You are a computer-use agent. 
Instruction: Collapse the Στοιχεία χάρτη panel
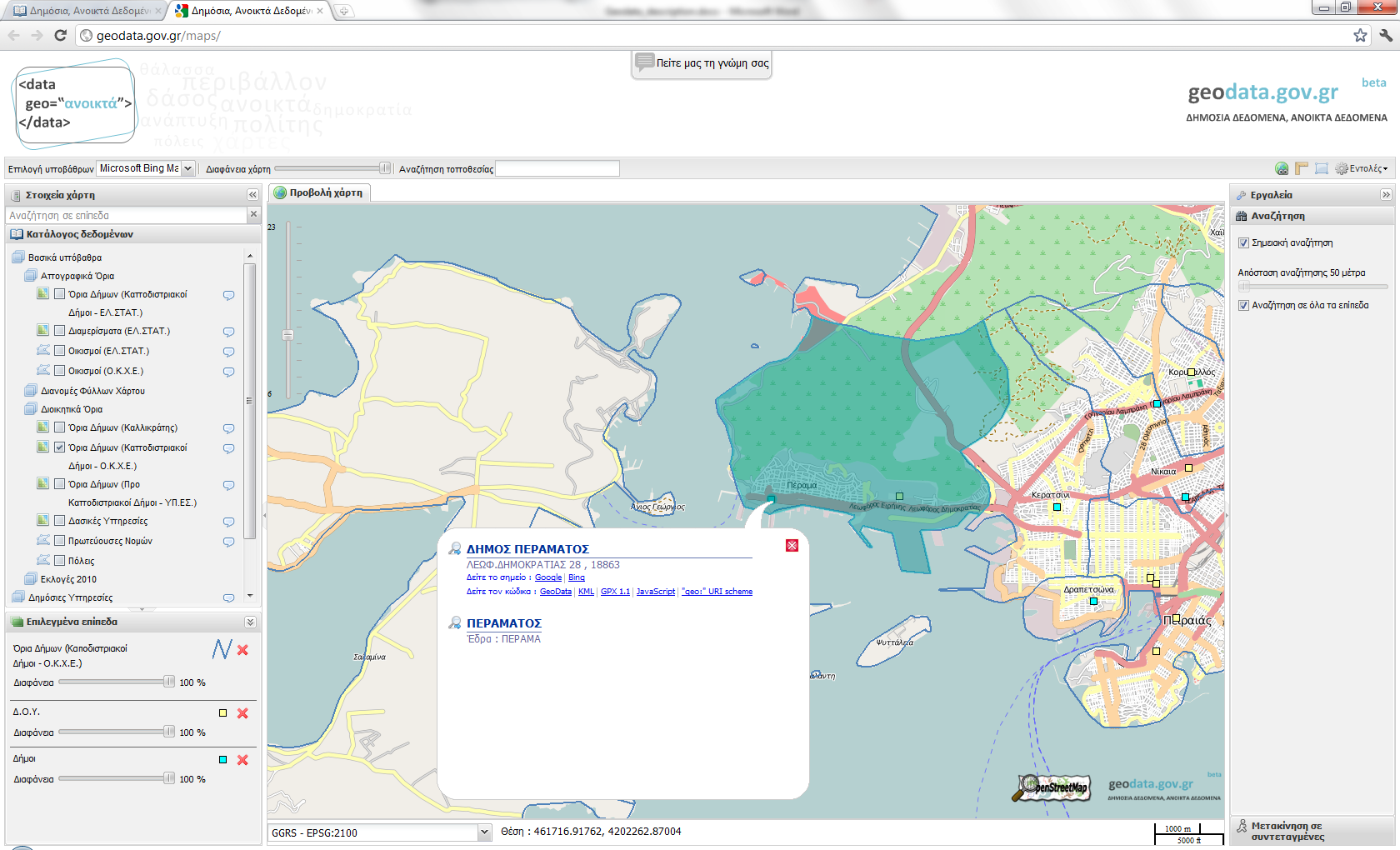click(252, 195)
